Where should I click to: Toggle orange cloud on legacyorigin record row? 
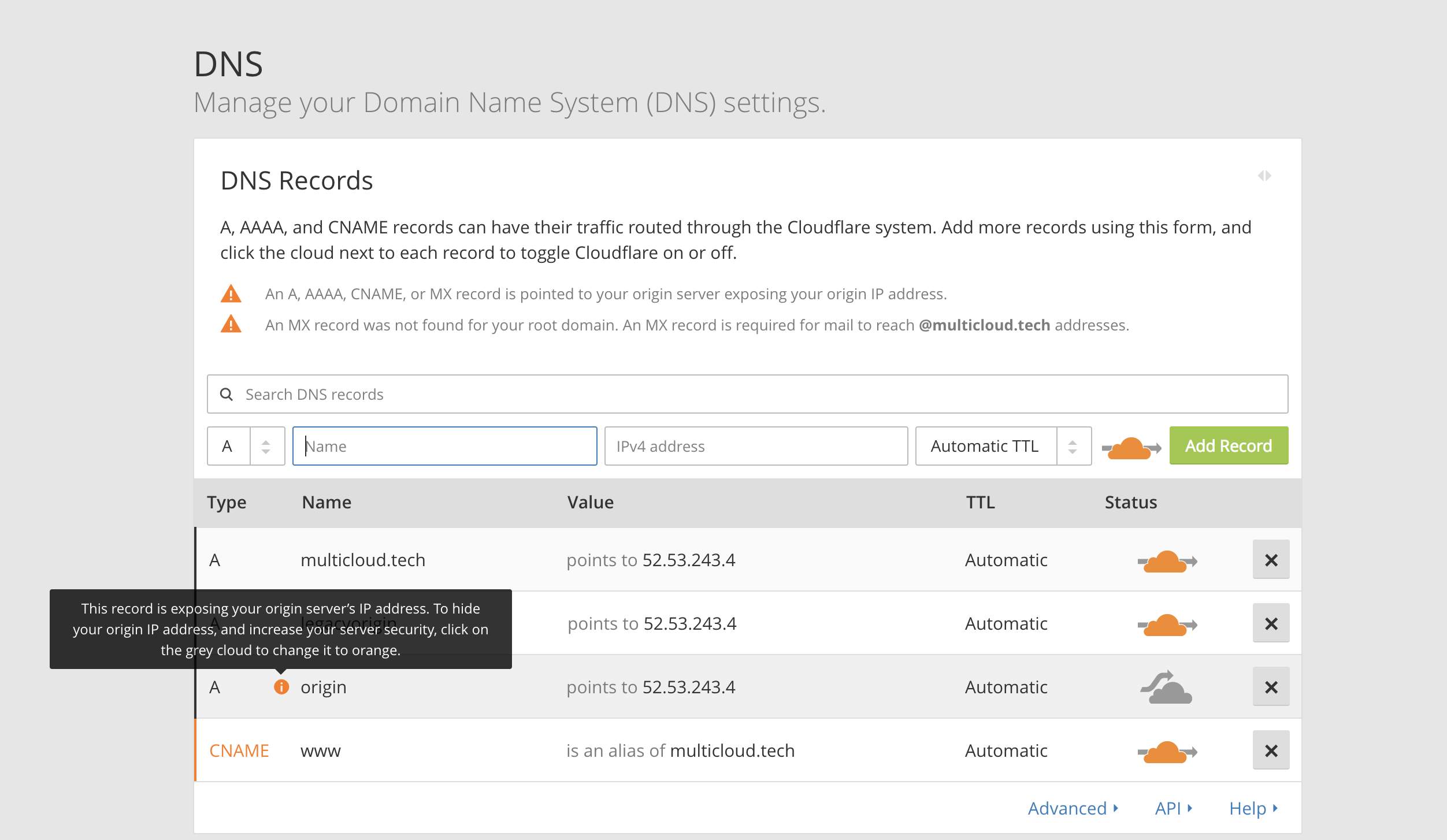pyautogui.click(x=1167, y=625)
